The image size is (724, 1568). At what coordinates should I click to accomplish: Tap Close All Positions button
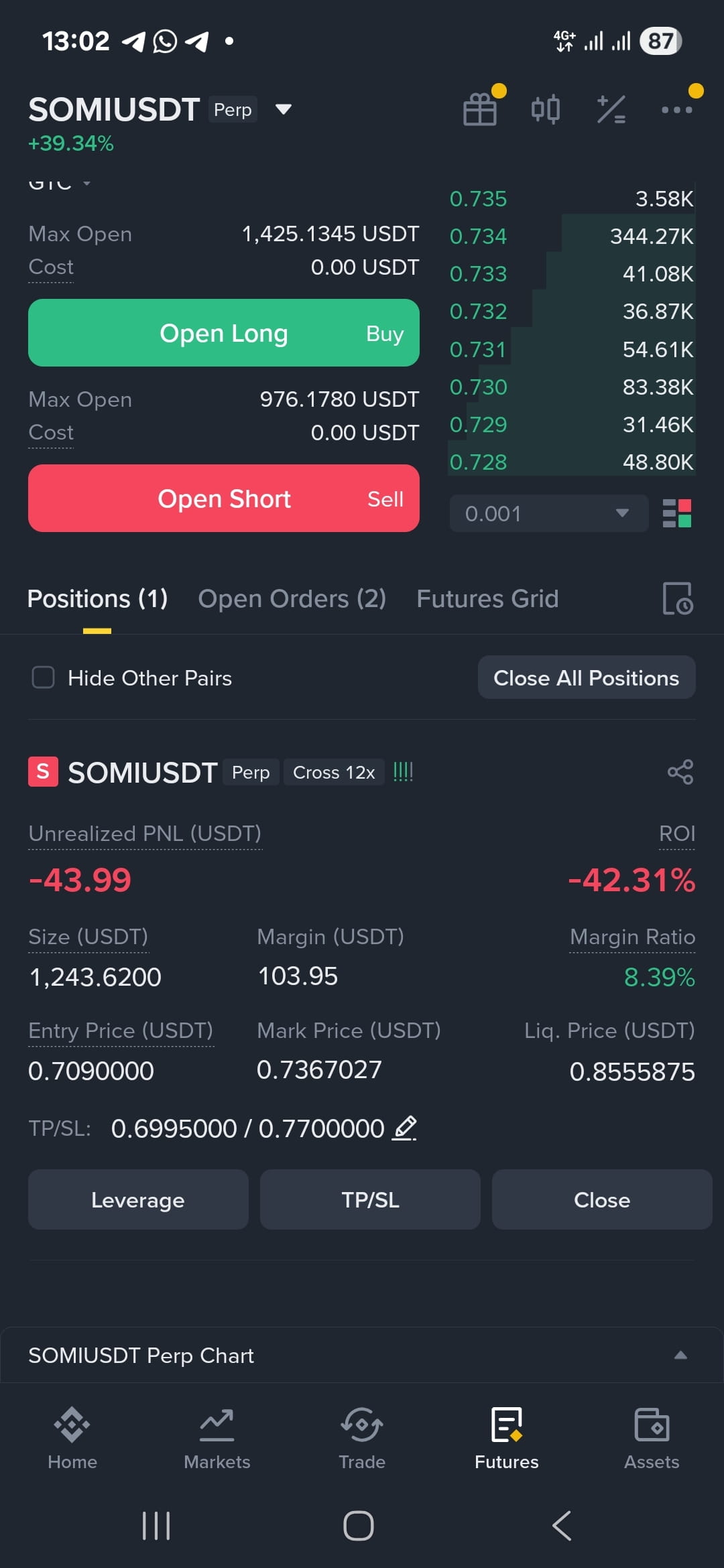pos(587,677)
